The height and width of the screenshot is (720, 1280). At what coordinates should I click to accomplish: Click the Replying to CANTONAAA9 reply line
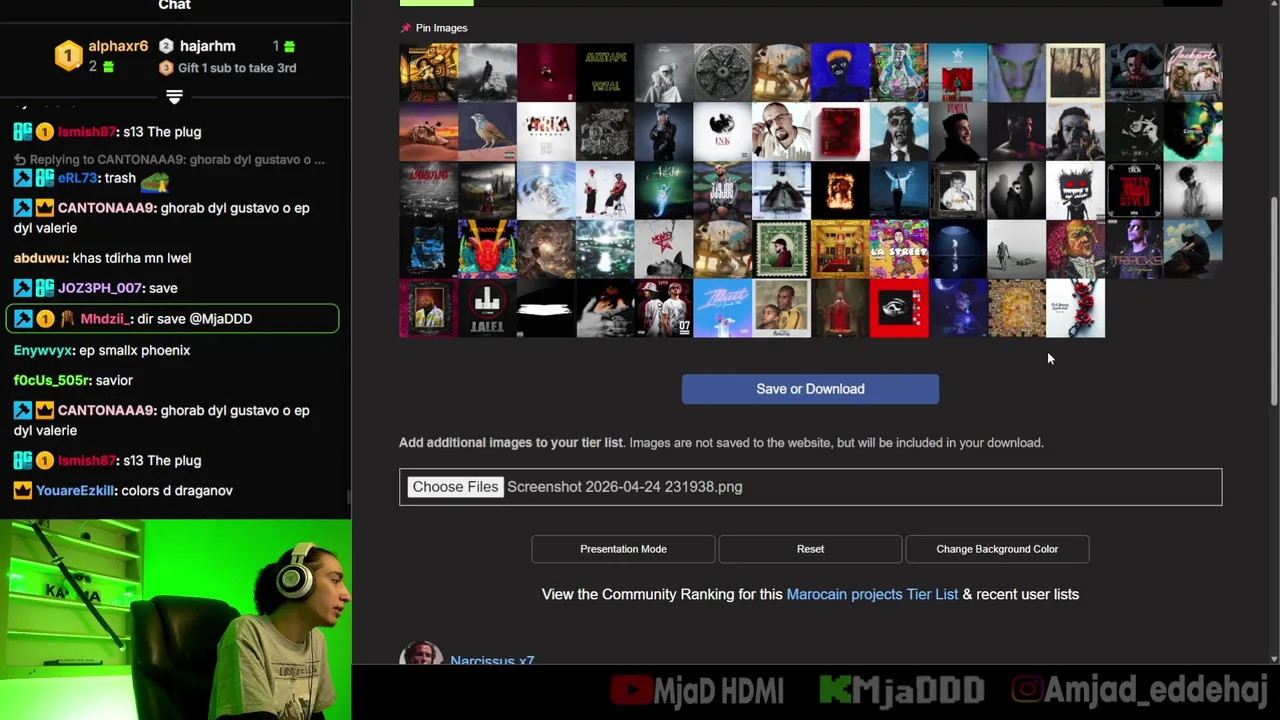pyautogui.click(x=170, y=160)
